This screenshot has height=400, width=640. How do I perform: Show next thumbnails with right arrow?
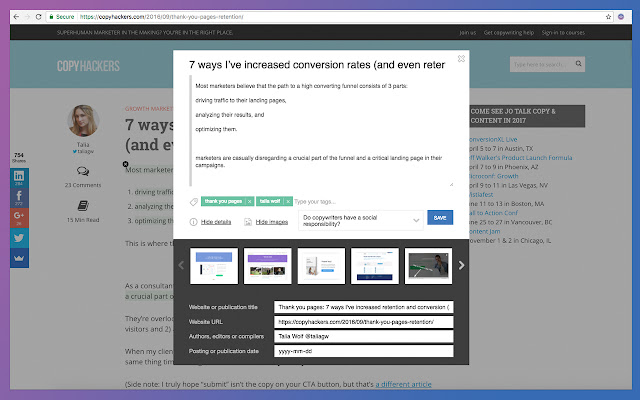461,265
